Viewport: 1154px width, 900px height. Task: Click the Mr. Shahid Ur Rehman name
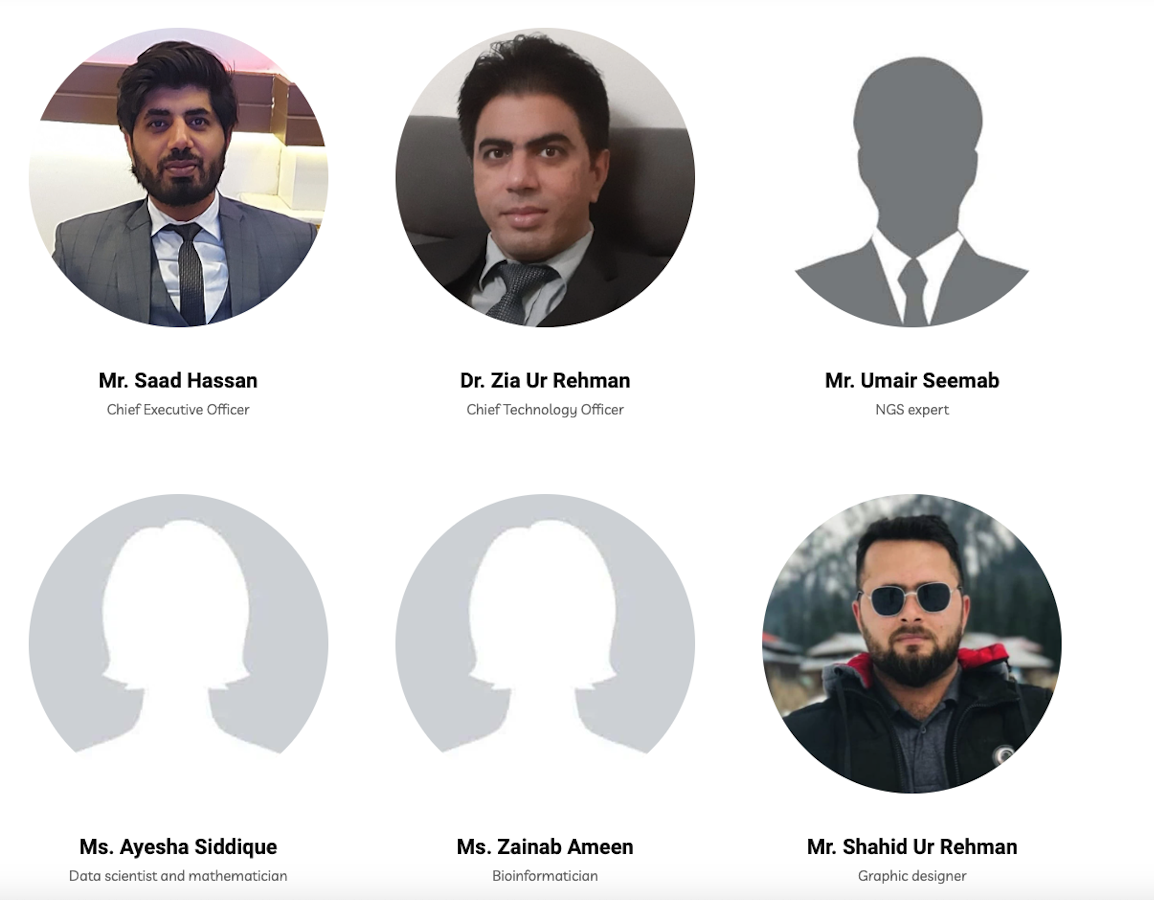(912, 847)
